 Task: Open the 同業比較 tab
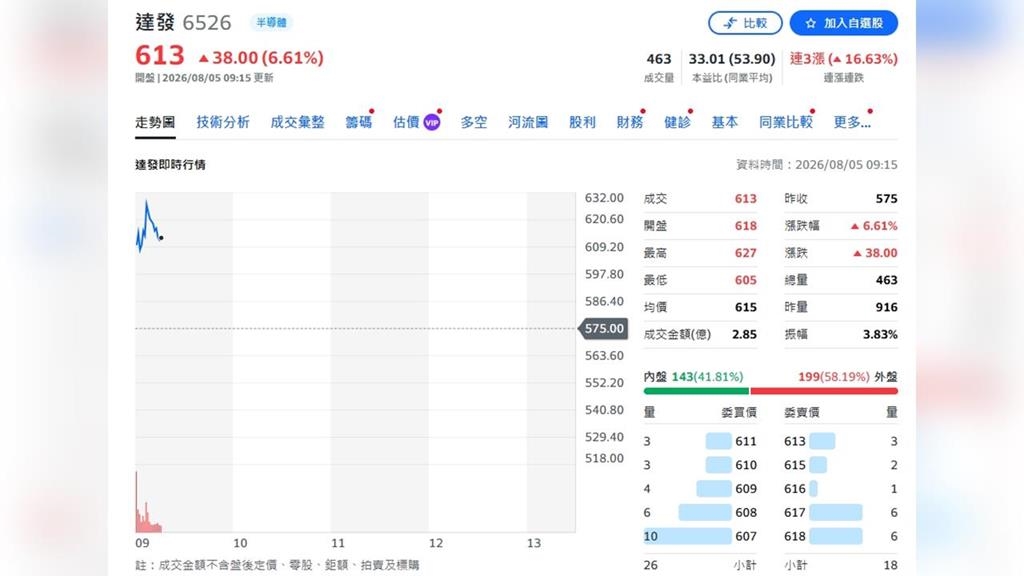point(786,122)
